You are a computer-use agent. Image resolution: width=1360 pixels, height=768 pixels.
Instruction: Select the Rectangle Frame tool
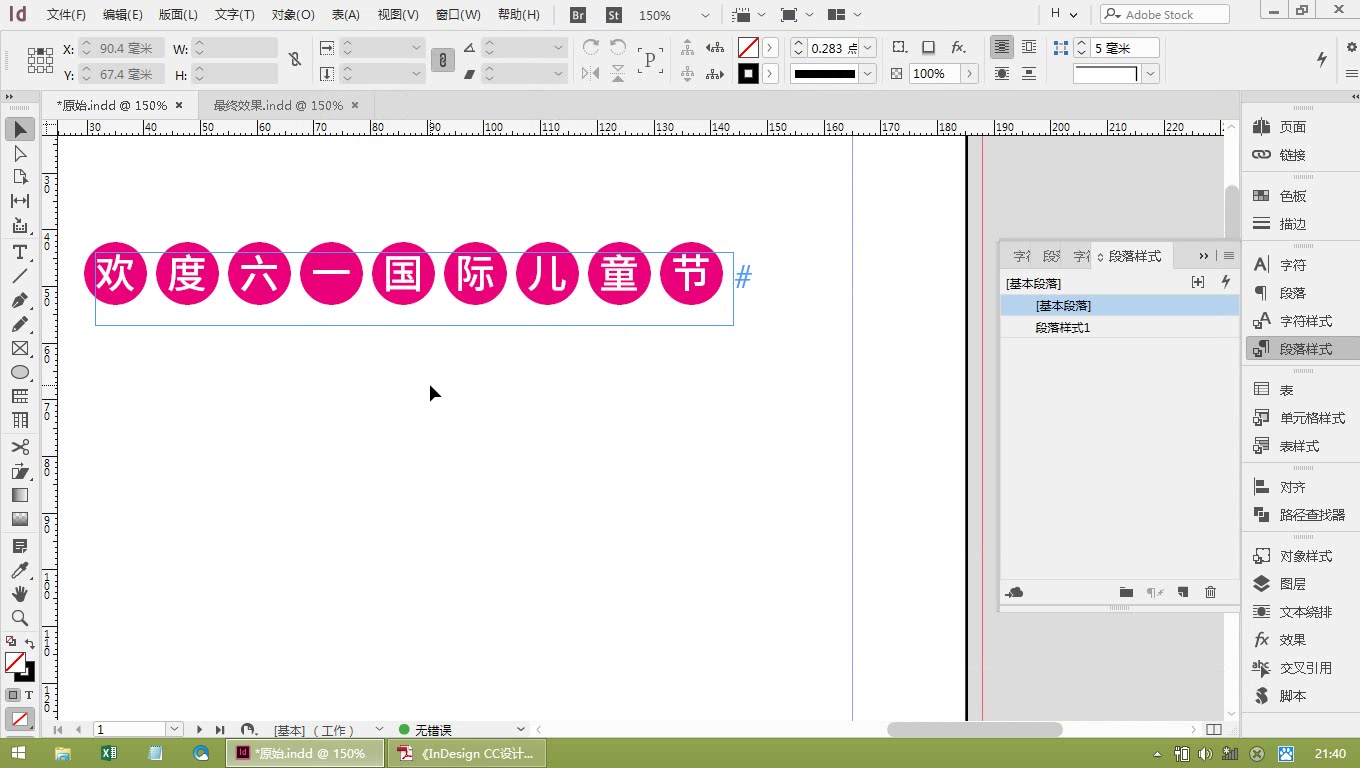20,348
